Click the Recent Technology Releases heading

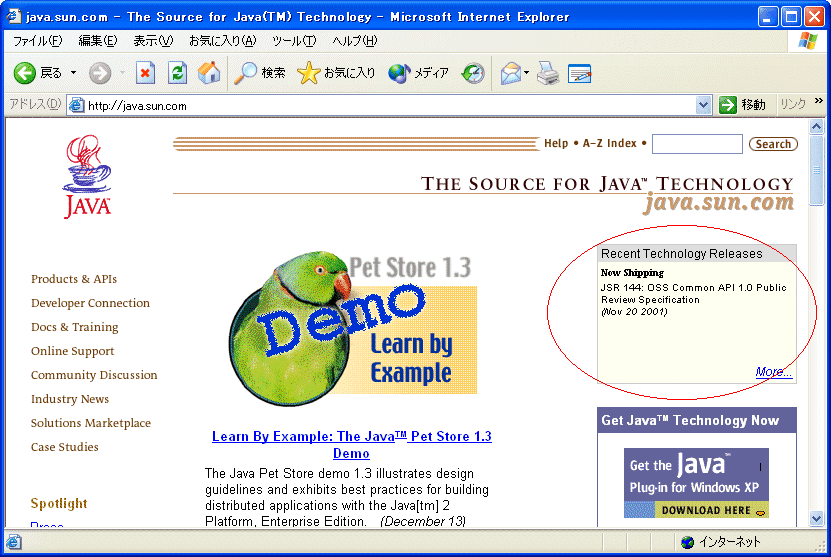(682, 253)
